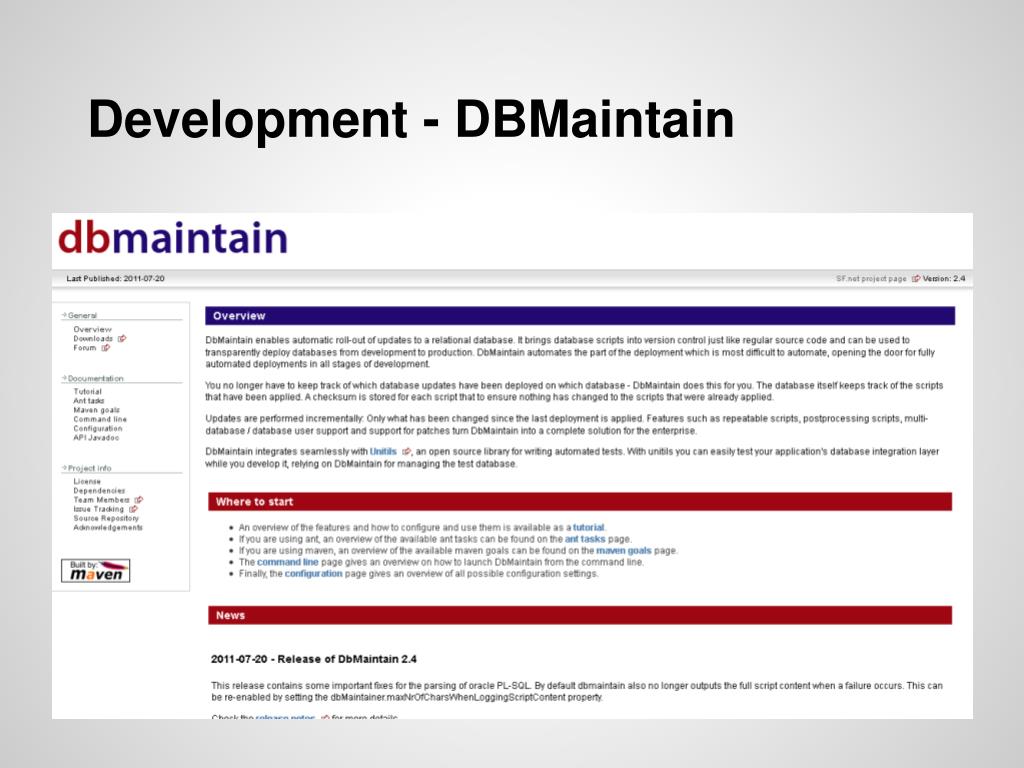This screenshot has width=1024, height=768.
Task: Open the Issue Tracking link
Action: tap(99, 509)
